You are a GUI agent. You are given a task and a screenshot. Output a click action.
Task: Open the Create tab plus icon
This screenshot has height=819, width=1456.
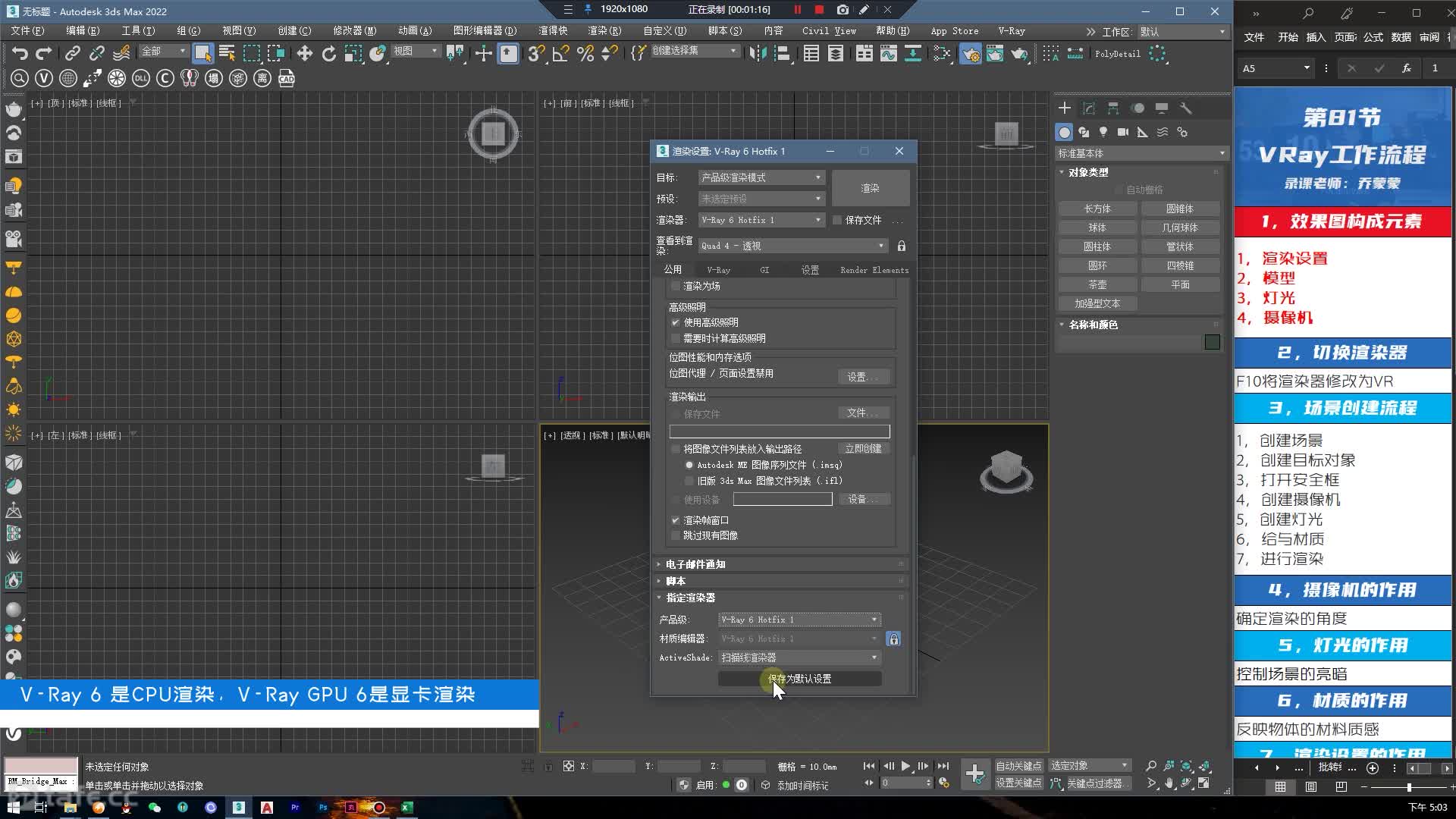pos(1065,108)
